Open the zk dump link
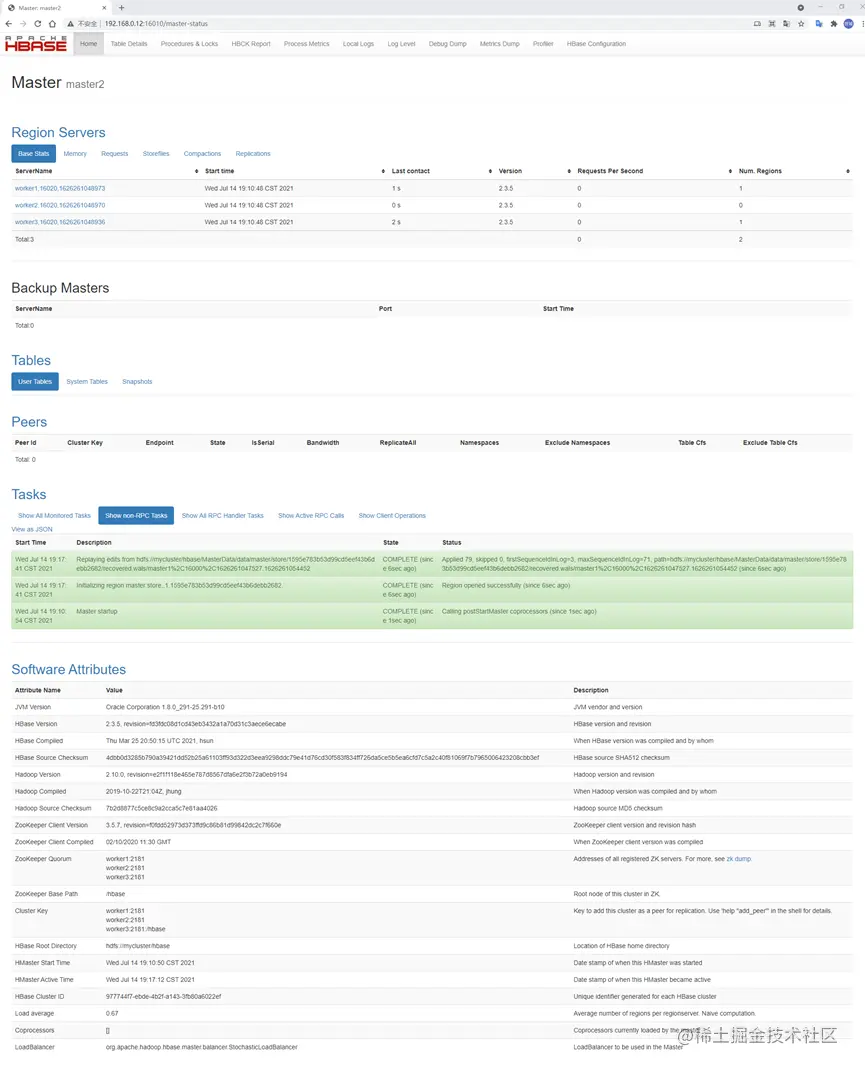The height and width of the screenshot is (1073, 865). coord(738,859)
